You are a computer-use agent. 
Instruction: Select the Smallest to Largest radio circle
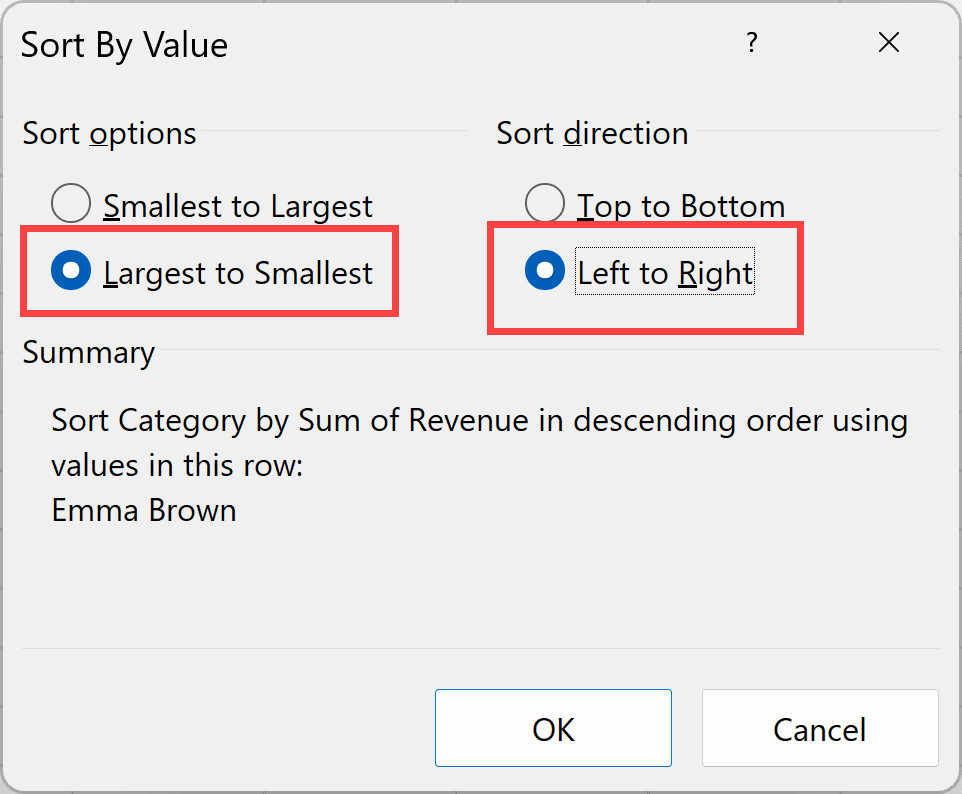[71, 205]
